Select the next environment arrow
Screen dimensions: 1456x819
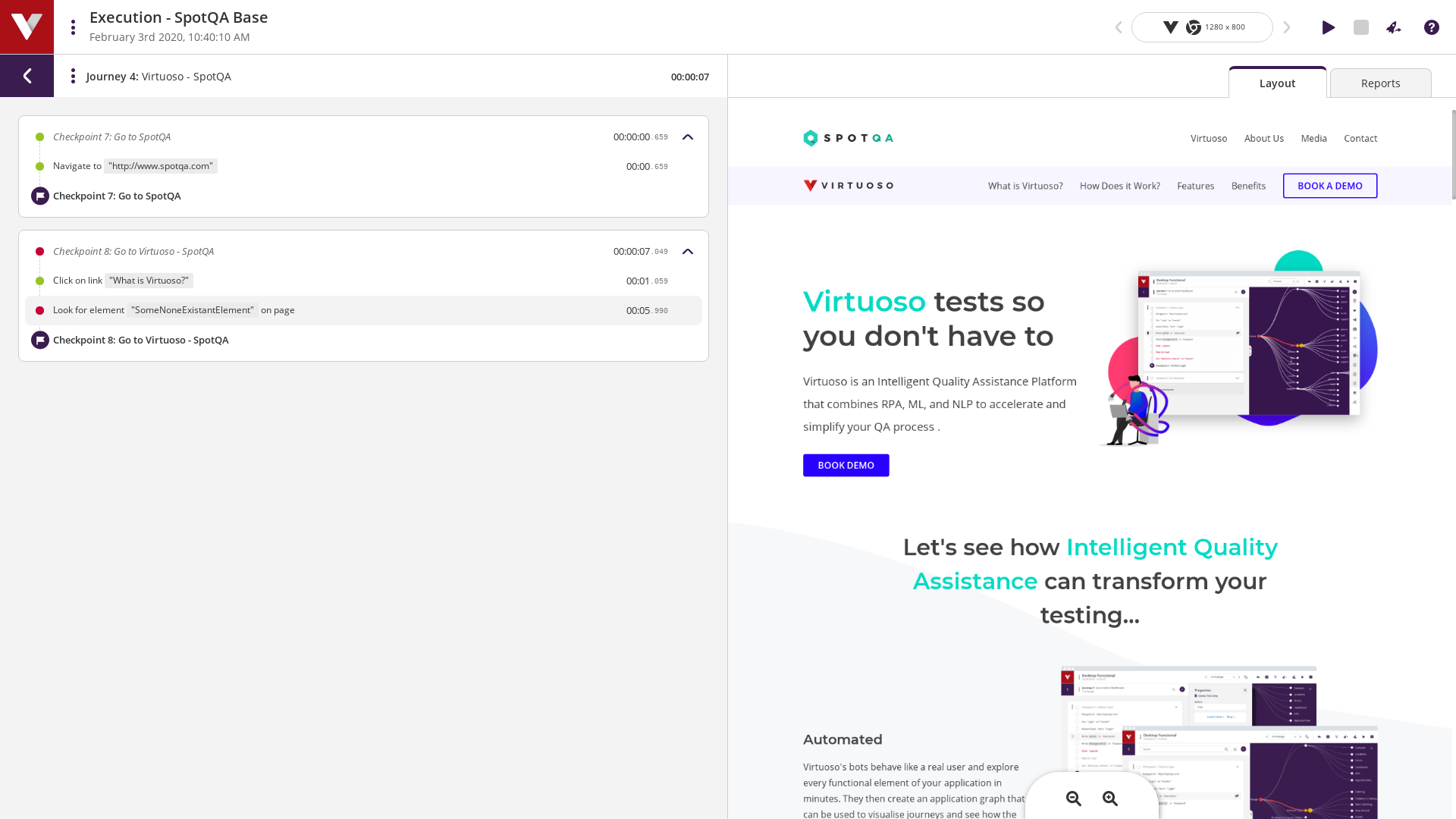1287,27
